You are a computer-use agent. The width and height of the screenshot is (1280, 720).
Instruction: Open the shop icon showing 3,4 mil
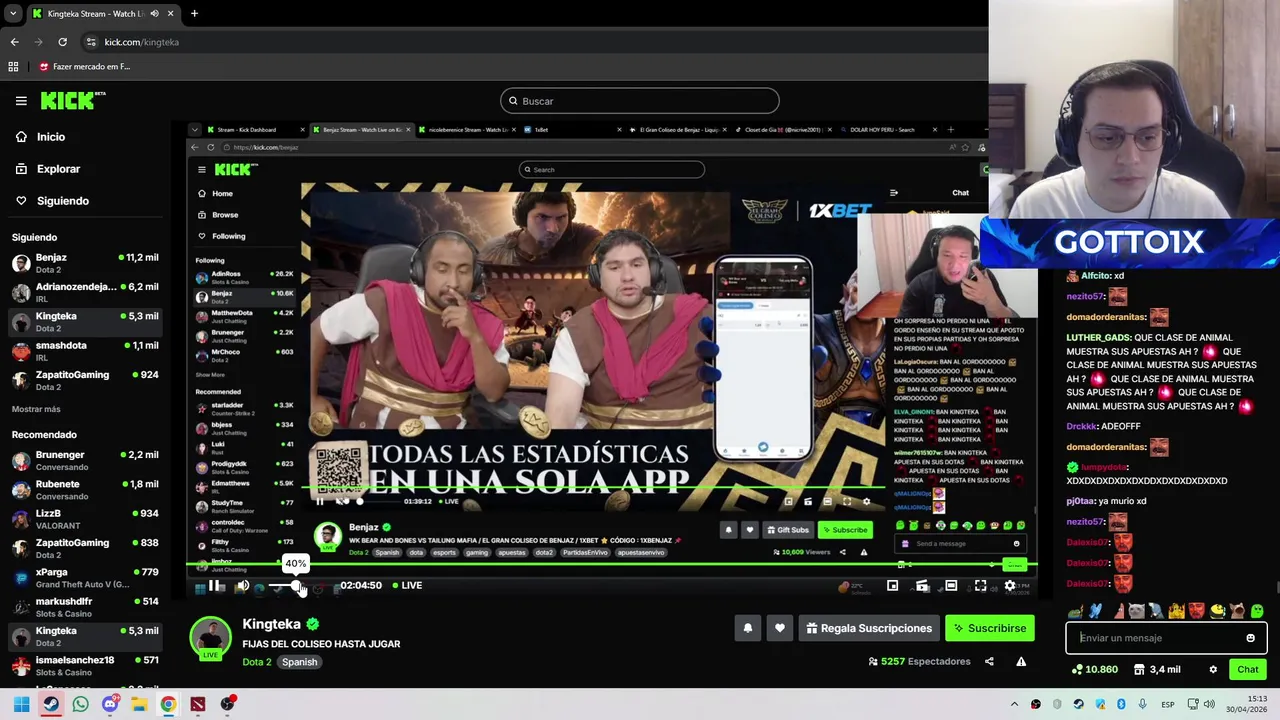point(1157,669)
